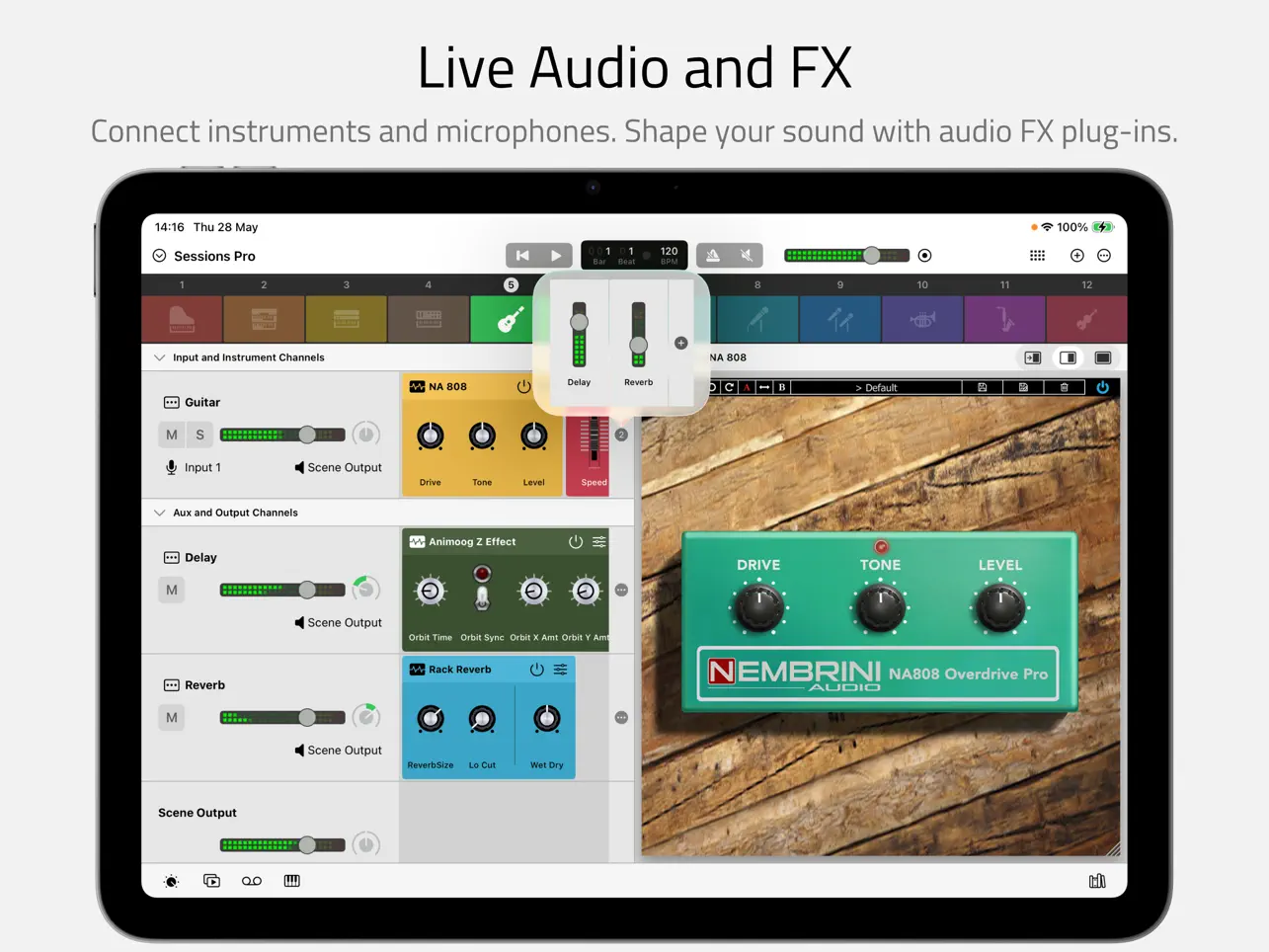This screenshot has height=952, width=1269.
Task: Click the ReverbSize knob on Rack Reverb
Action: coord(431,719)
